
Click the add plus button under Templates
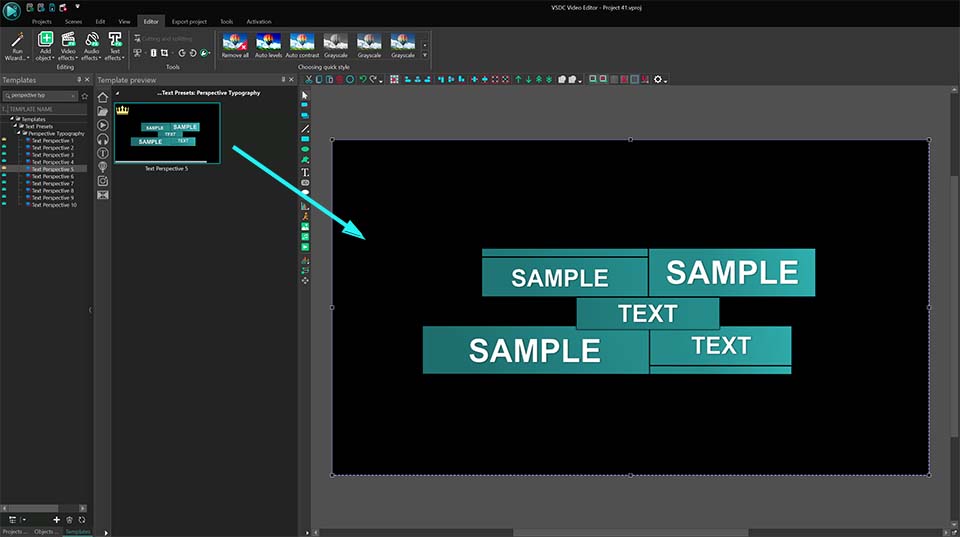click(56, 520)
